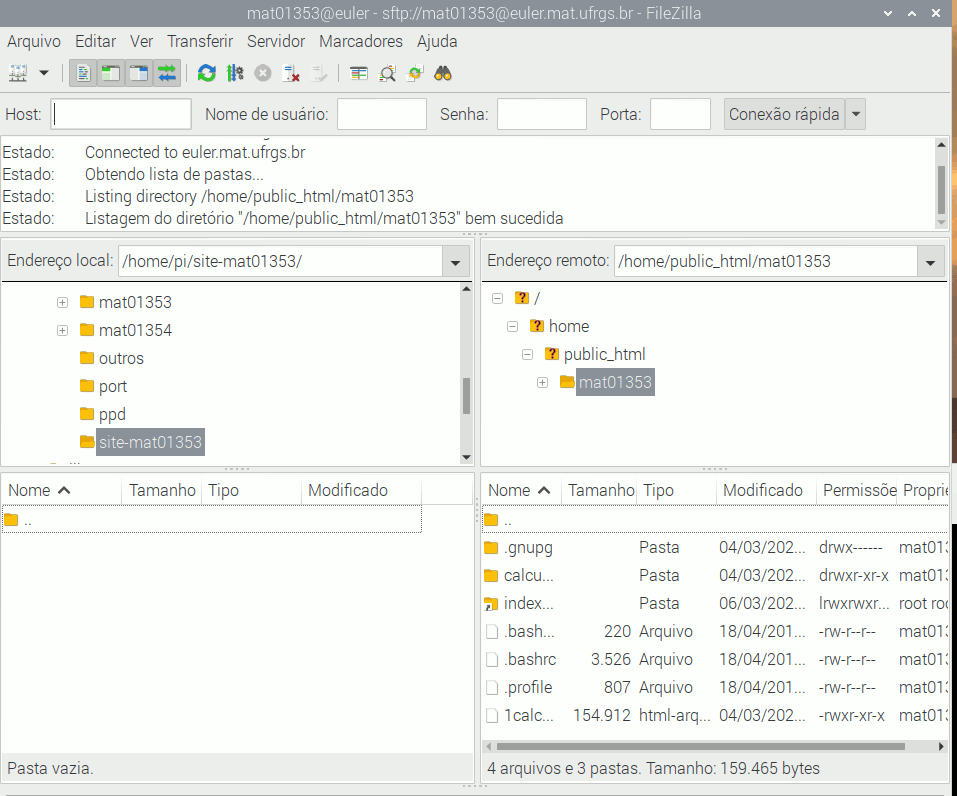Open the Marcadores menu

pyautogui.click(x=360, y=41)
